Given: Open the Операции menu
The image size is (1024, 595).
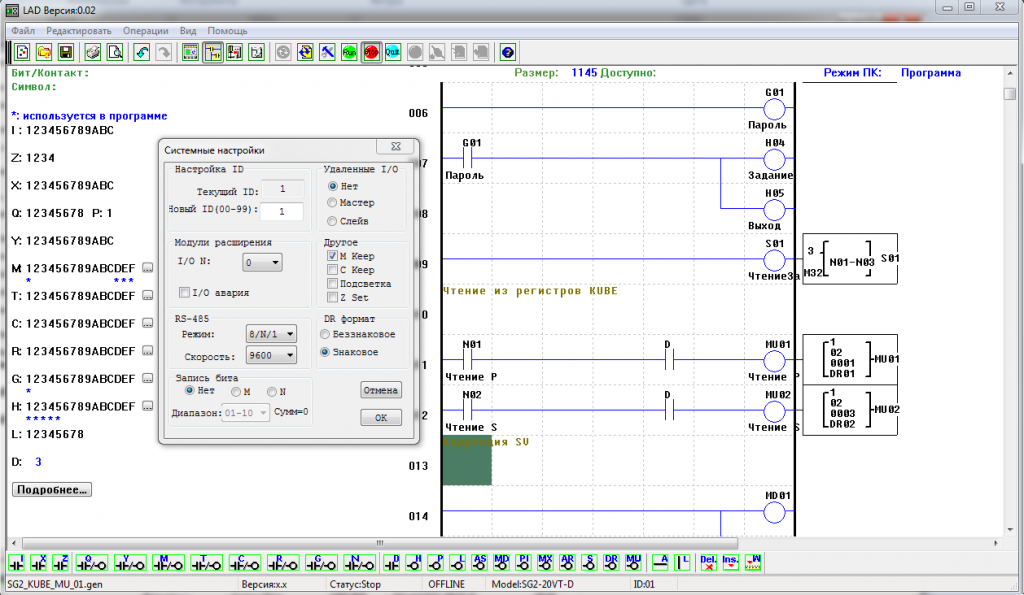Looking at the screenshot, I should (x=145, y=31).
